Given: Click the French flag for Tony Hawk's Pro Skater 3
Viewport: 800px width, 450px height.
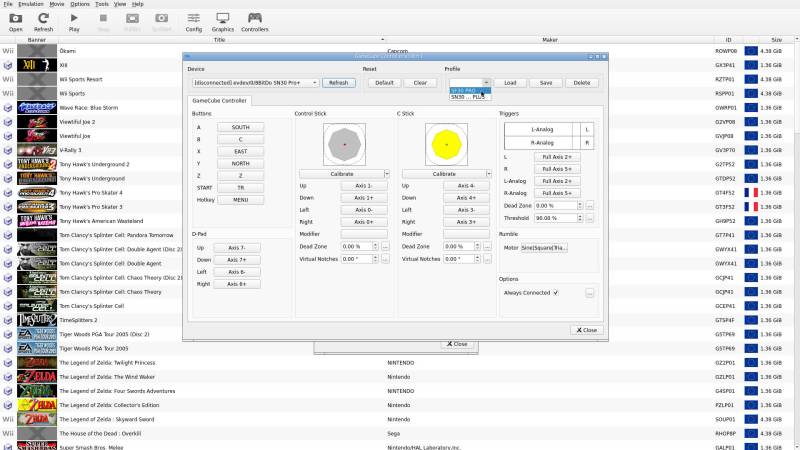Looking at the screenshot, I should pyautogui.click(x=751, y=207).
